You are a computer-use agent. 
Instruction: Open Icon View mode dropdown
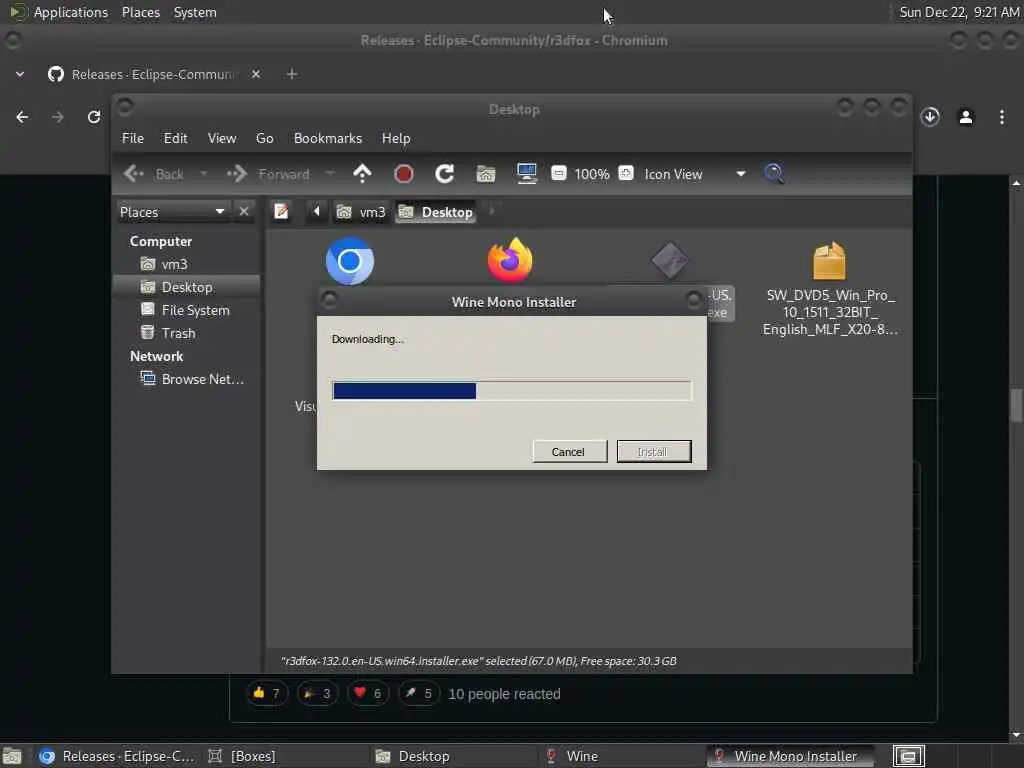click(694, 174)
